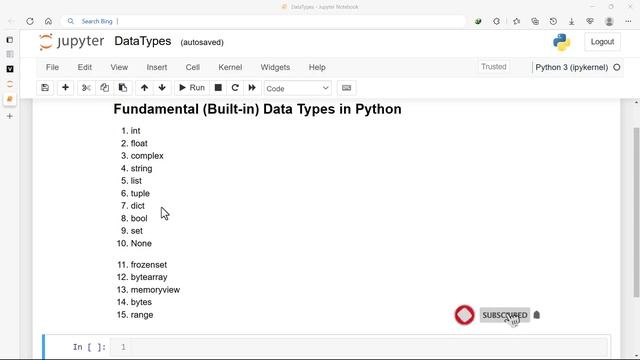The image size is (640, 360).
Task: Click the Fundamental (Built-in) Data Types heading
Action: point(258,109)
